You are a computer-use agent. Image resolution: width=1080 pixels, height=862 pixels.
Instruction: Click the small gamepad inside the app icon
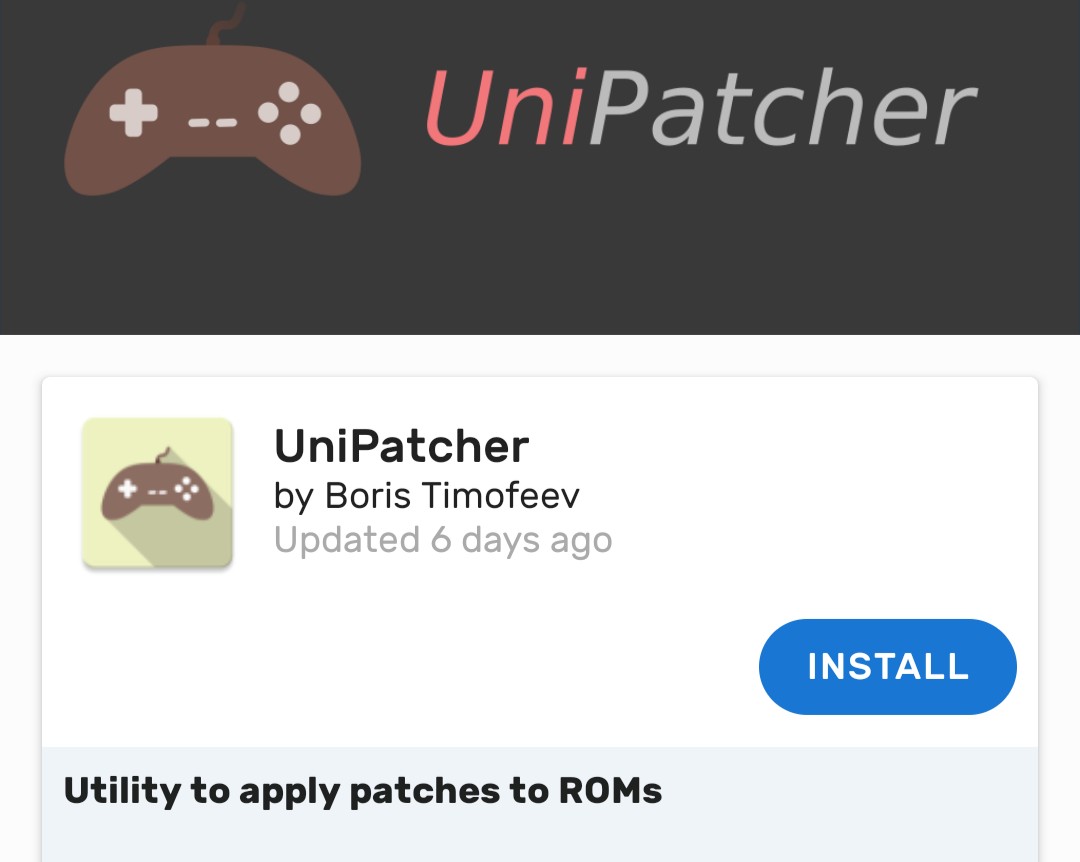point(157,487)
